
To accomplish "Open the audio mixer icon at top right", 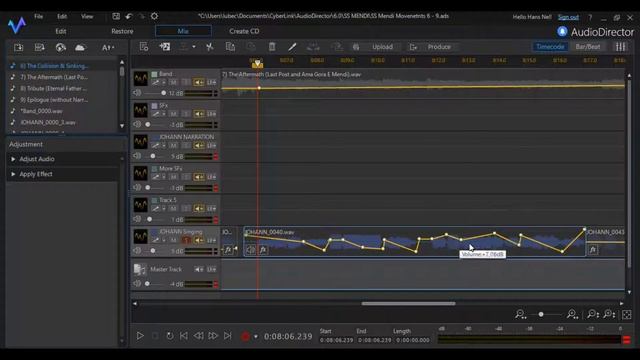I will pyautogui.click(x=620, y=47).
